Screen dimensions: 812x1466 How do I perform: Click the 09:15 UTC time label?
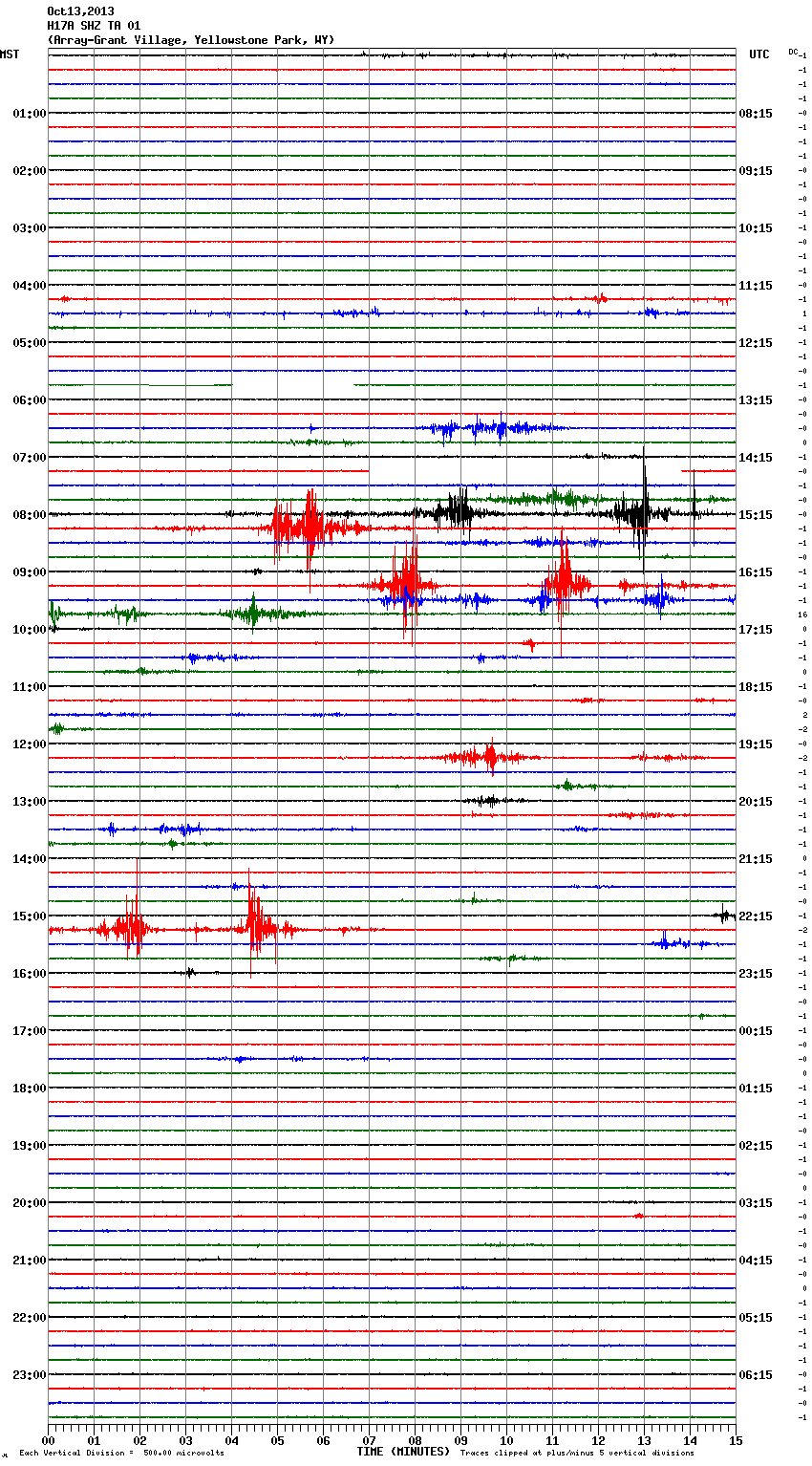(756, 171)
